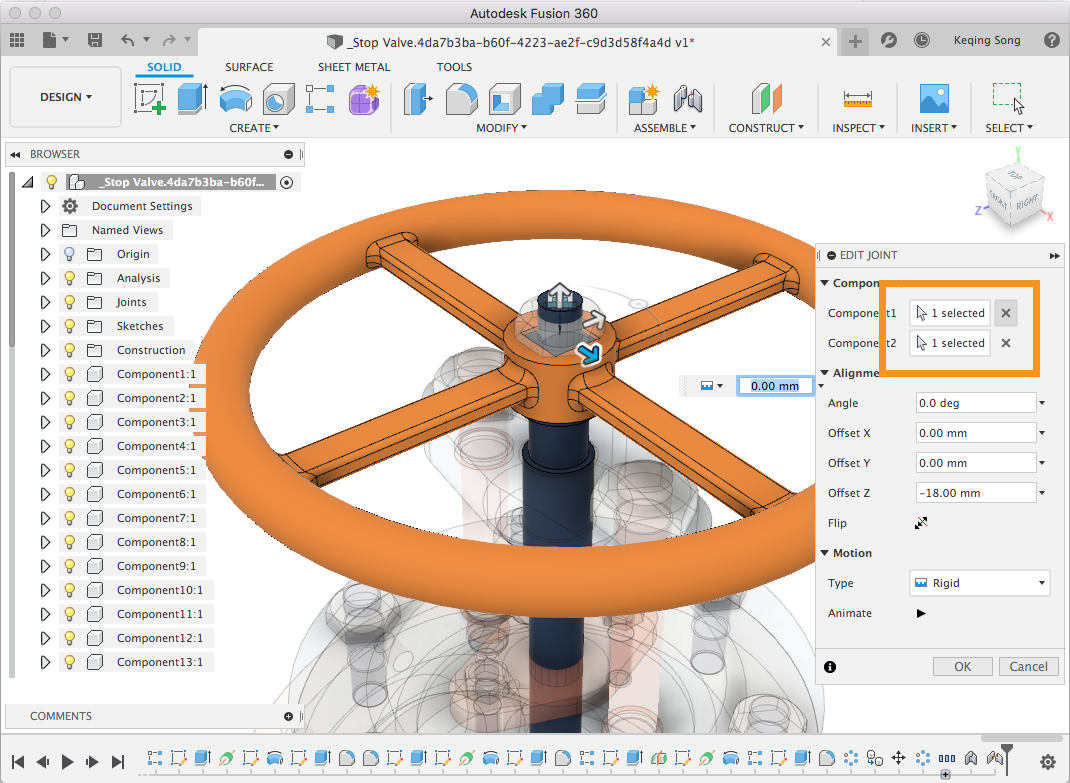The width and height of the screenshot is (1070, 783).
Task: Open the Motion Type dropdown showing Rigid
Action: pyautogui.click(x=979, y=583)
